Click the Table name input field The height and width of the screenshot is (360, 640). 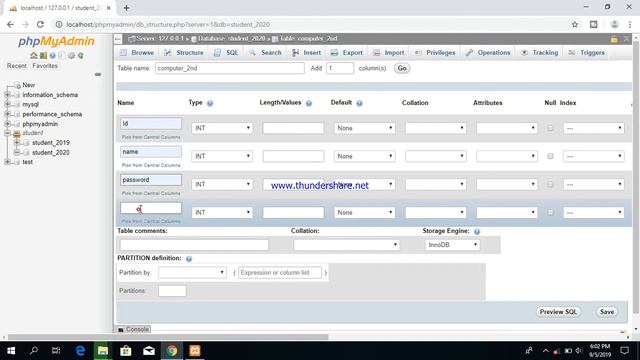pos(230,68)
